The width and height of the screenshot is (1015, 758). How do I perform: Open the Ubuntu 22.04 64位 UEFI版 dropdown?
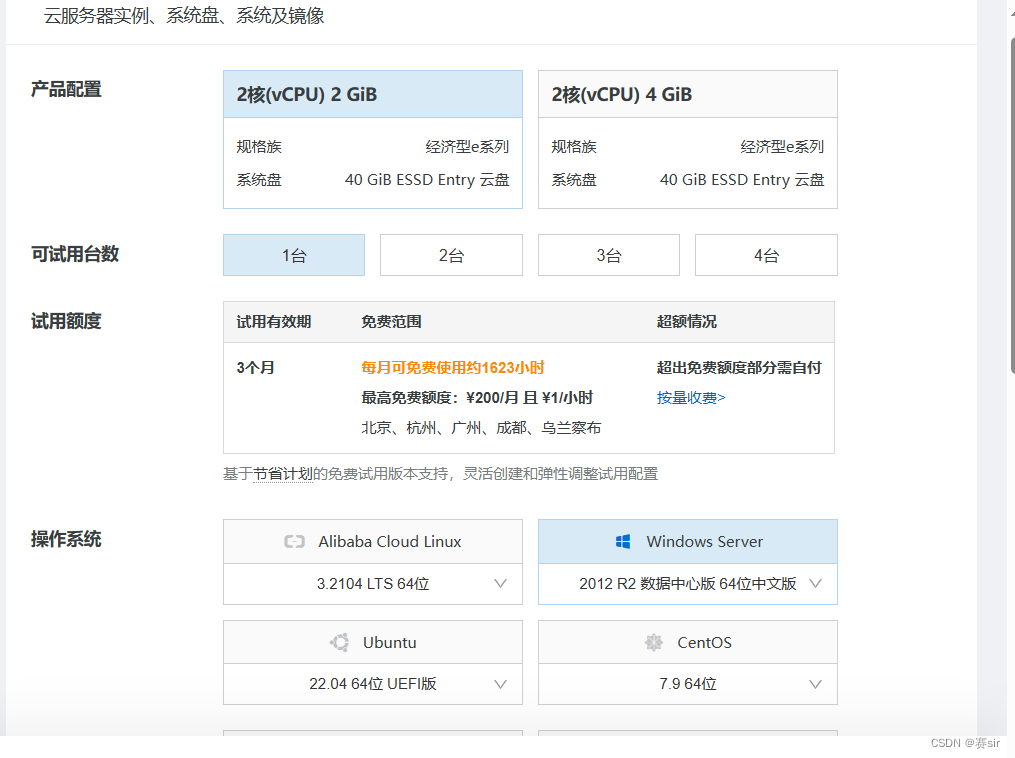click(372, 684)
